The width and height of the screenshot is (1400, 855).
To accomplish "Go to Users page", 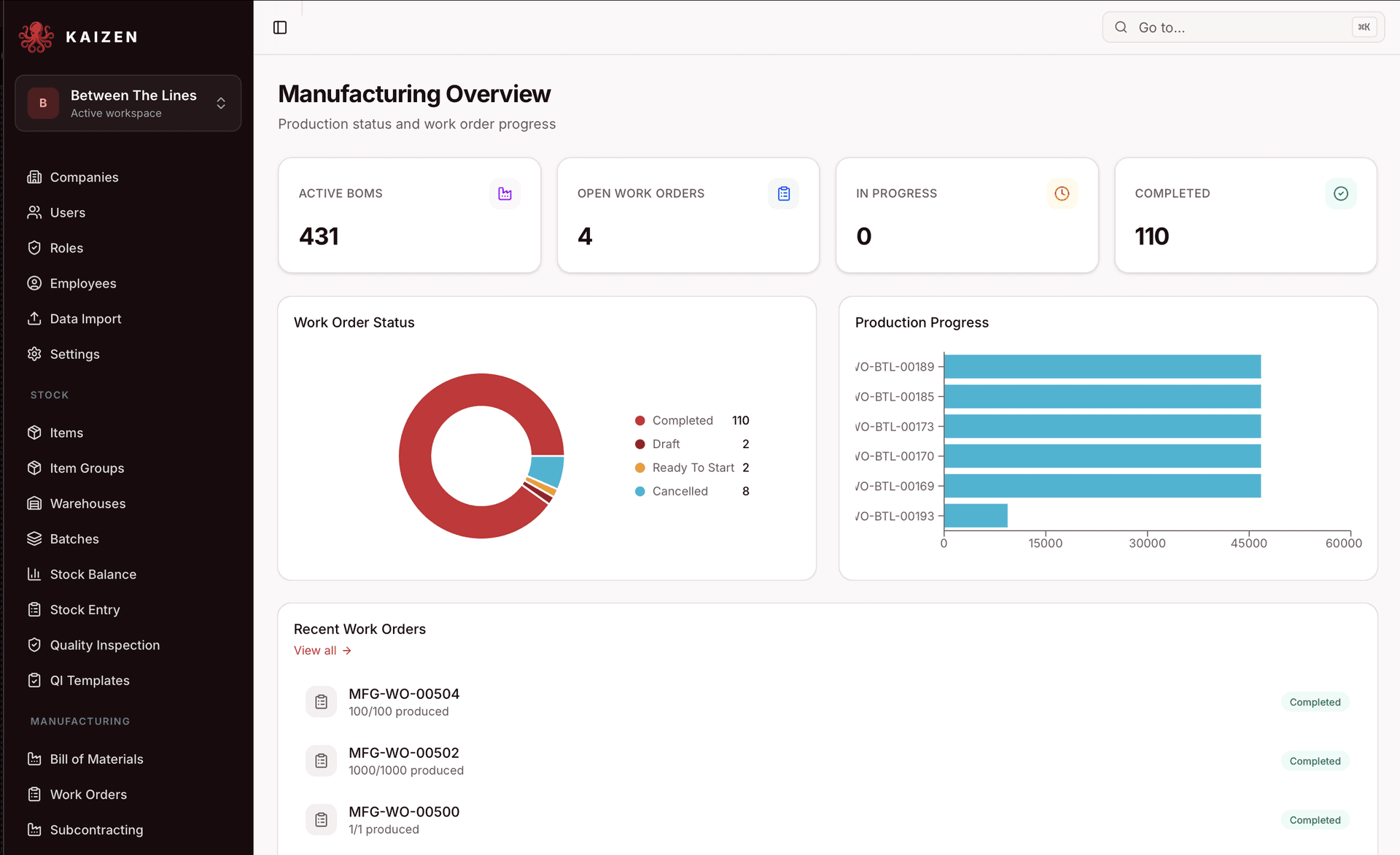I will pyautogui.click(x=68, y=212).
